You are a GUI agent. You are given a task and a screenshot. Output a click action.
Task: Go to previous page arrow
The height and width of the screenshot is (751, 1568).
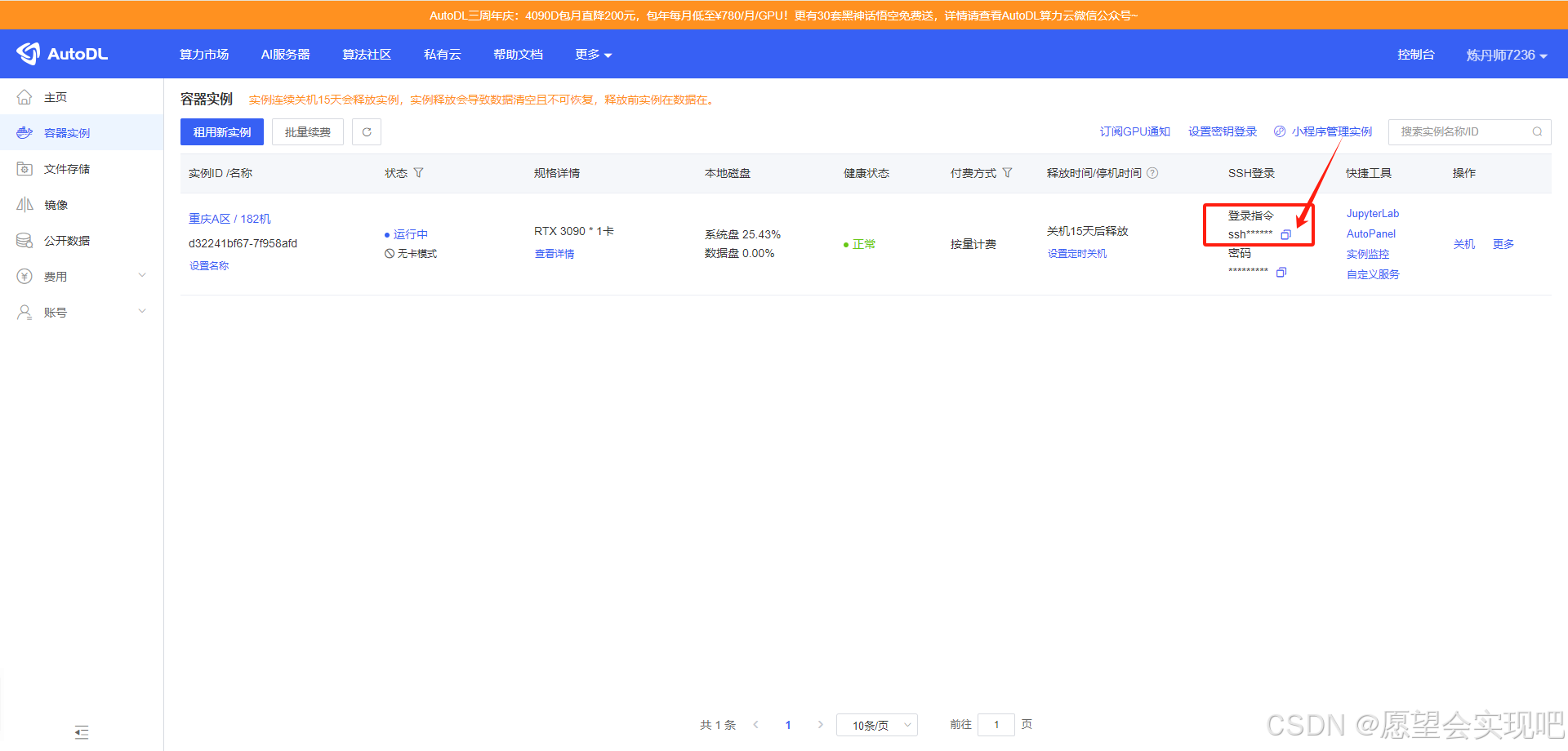(756, 725)
